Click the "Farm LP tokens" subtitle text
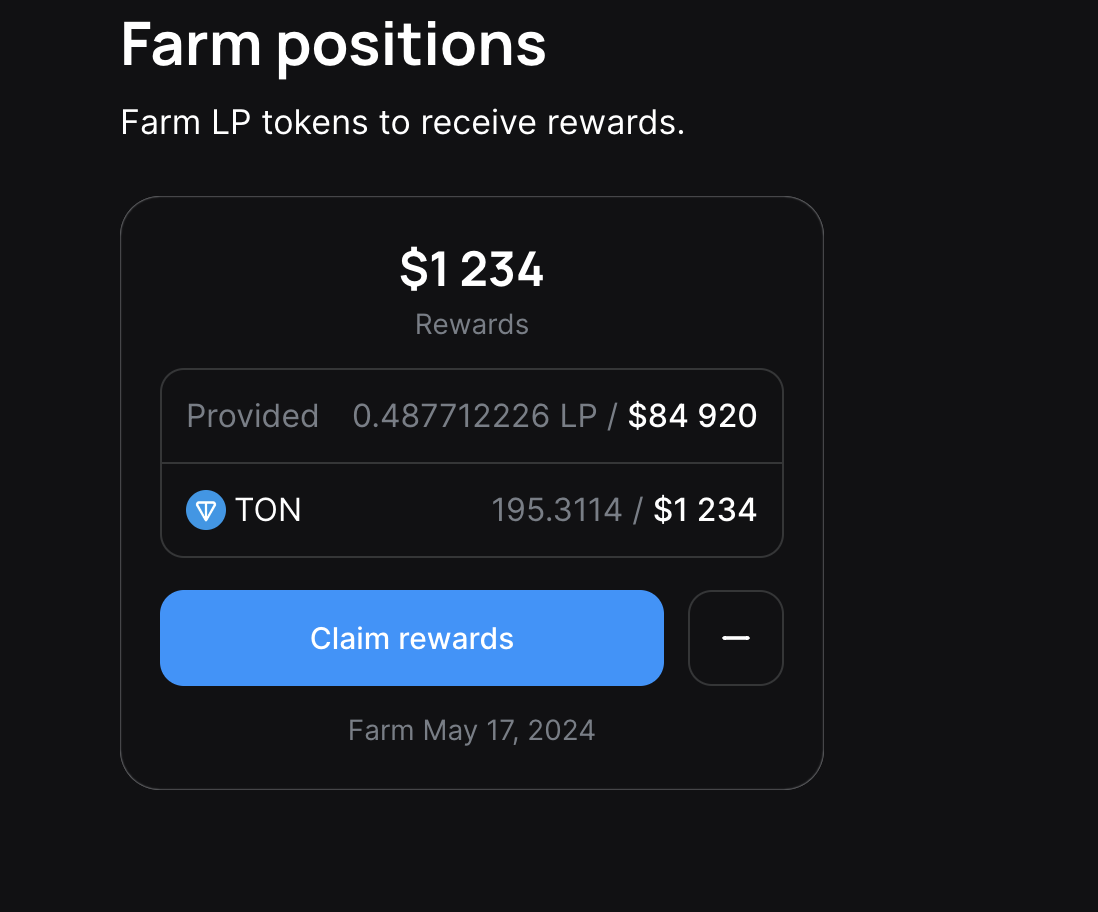Viewport: 1098px width, 912px height. [402, 123]
